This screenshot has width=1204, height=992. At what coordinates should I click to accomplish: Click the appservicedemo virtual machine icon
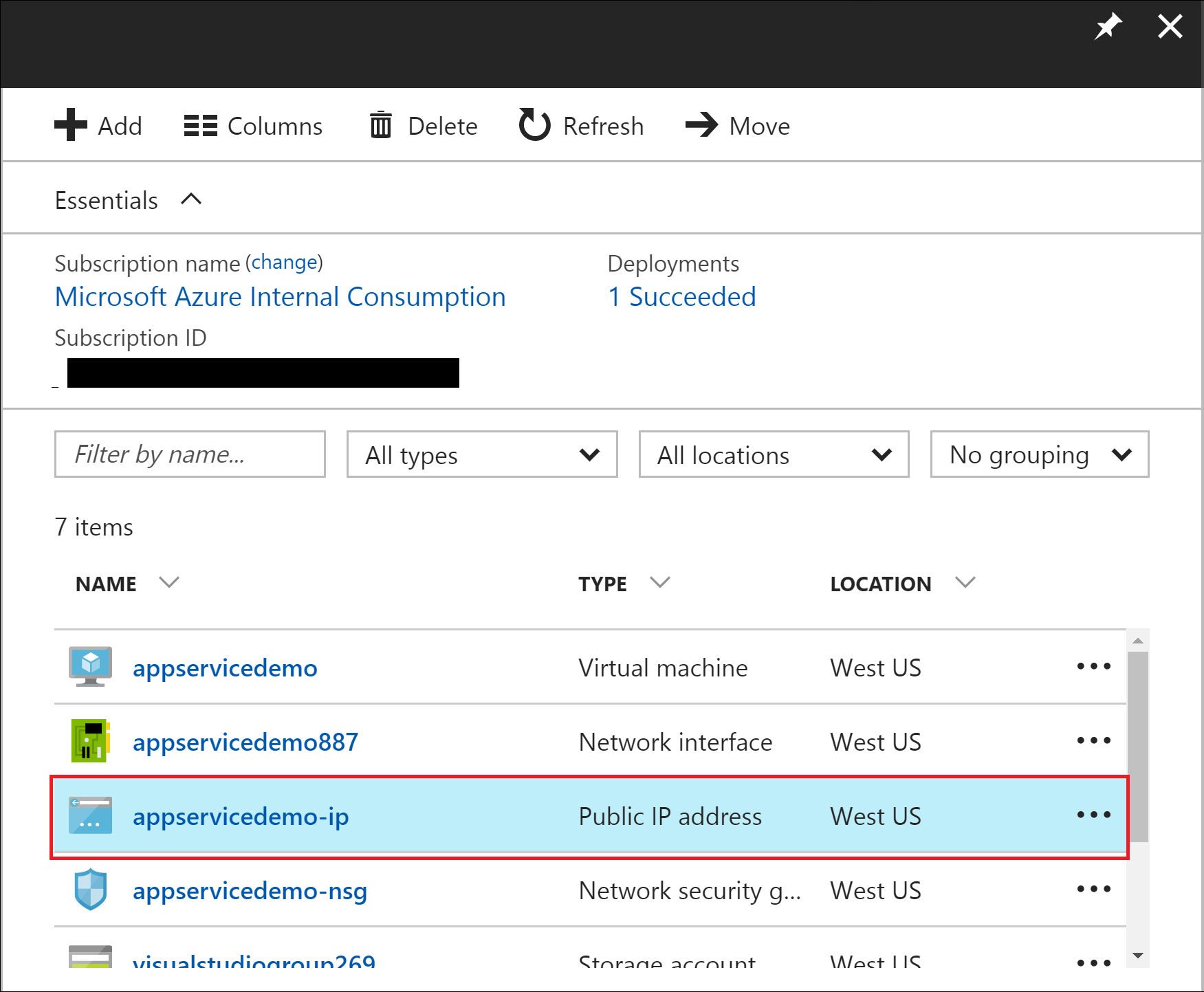click(x=90, y=667)
